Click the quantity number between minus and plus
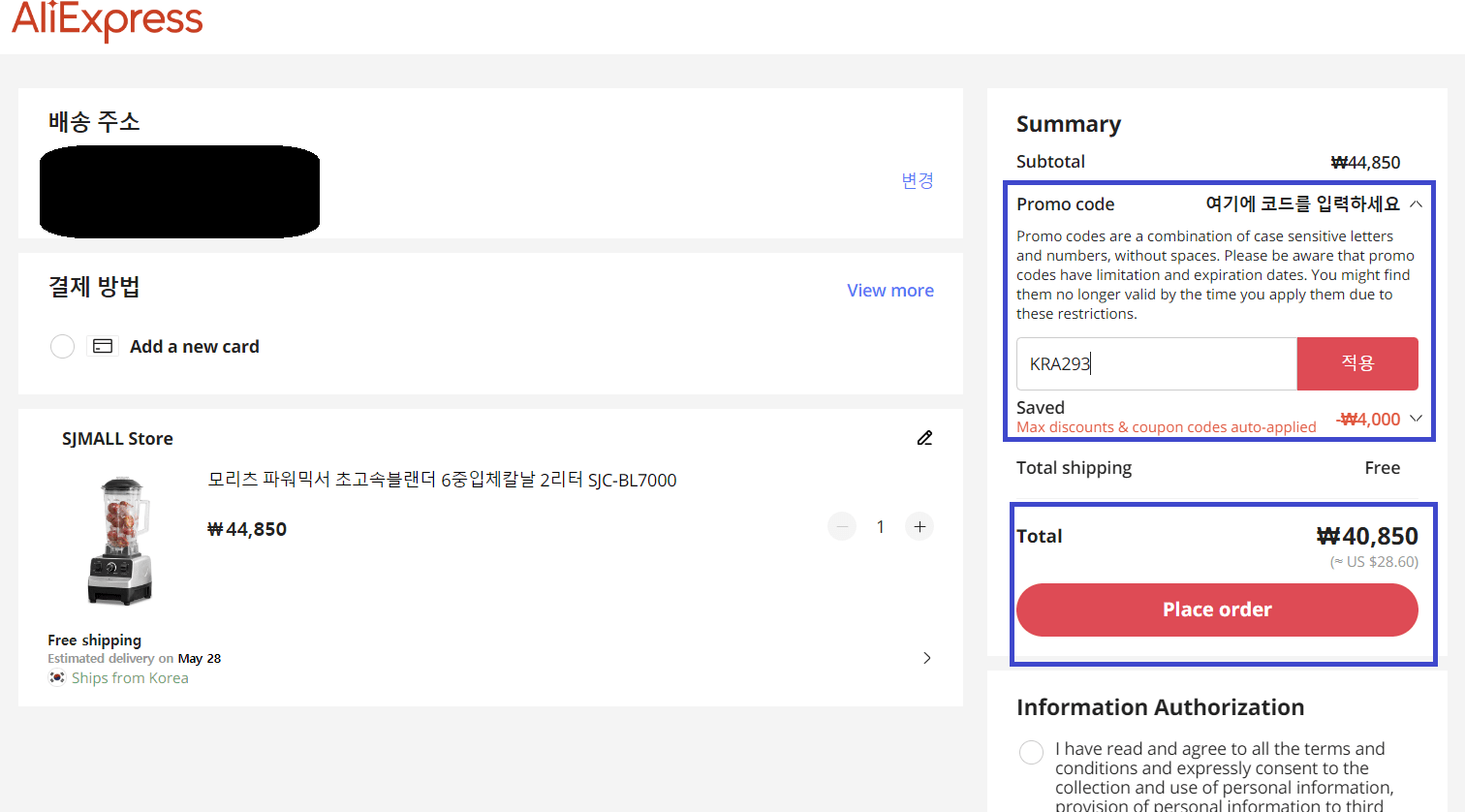This screenshot has width=1465, height=812. click(x=880, y=526)
